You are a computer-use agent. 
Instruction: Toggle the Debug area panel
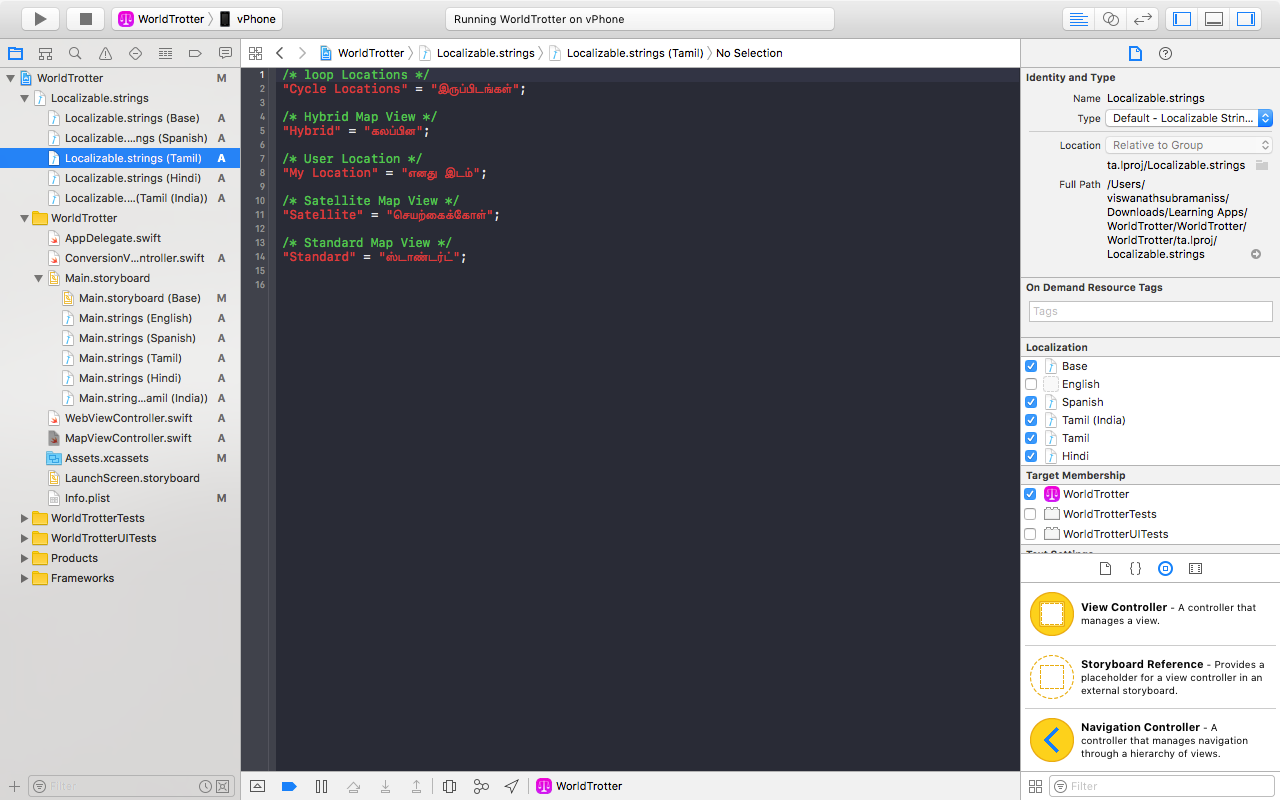1214,19
